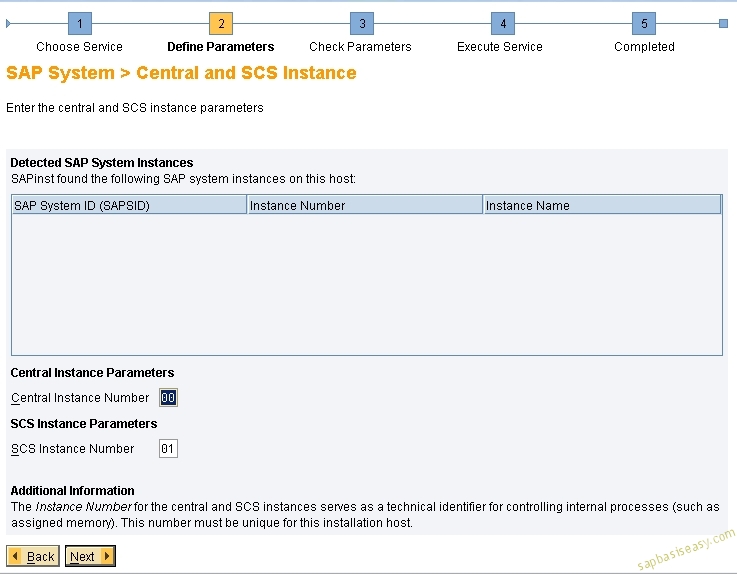Click the SCS Instance Parameters heading
Image resolution: width=737 pixels, height=574 pixels.
(84, 424)
